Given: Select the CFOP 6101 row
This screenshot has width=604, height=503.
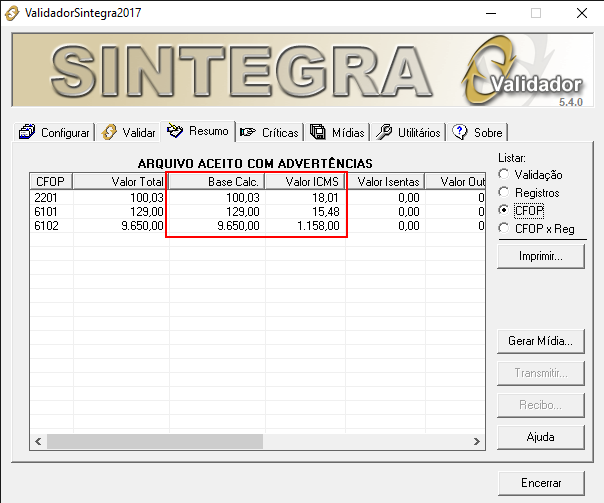Looking at the screenshot, I should coord(257,212).
